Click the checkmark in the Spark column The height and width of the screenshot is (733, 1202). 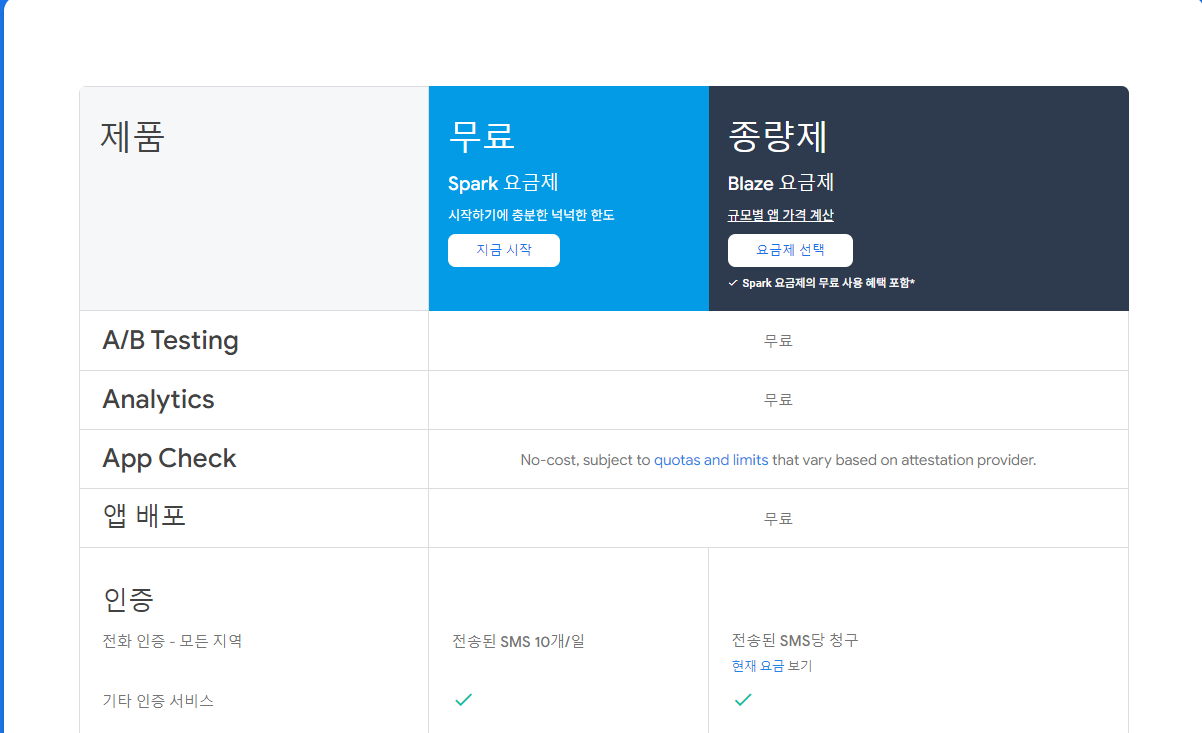click(x=463, y=700)
